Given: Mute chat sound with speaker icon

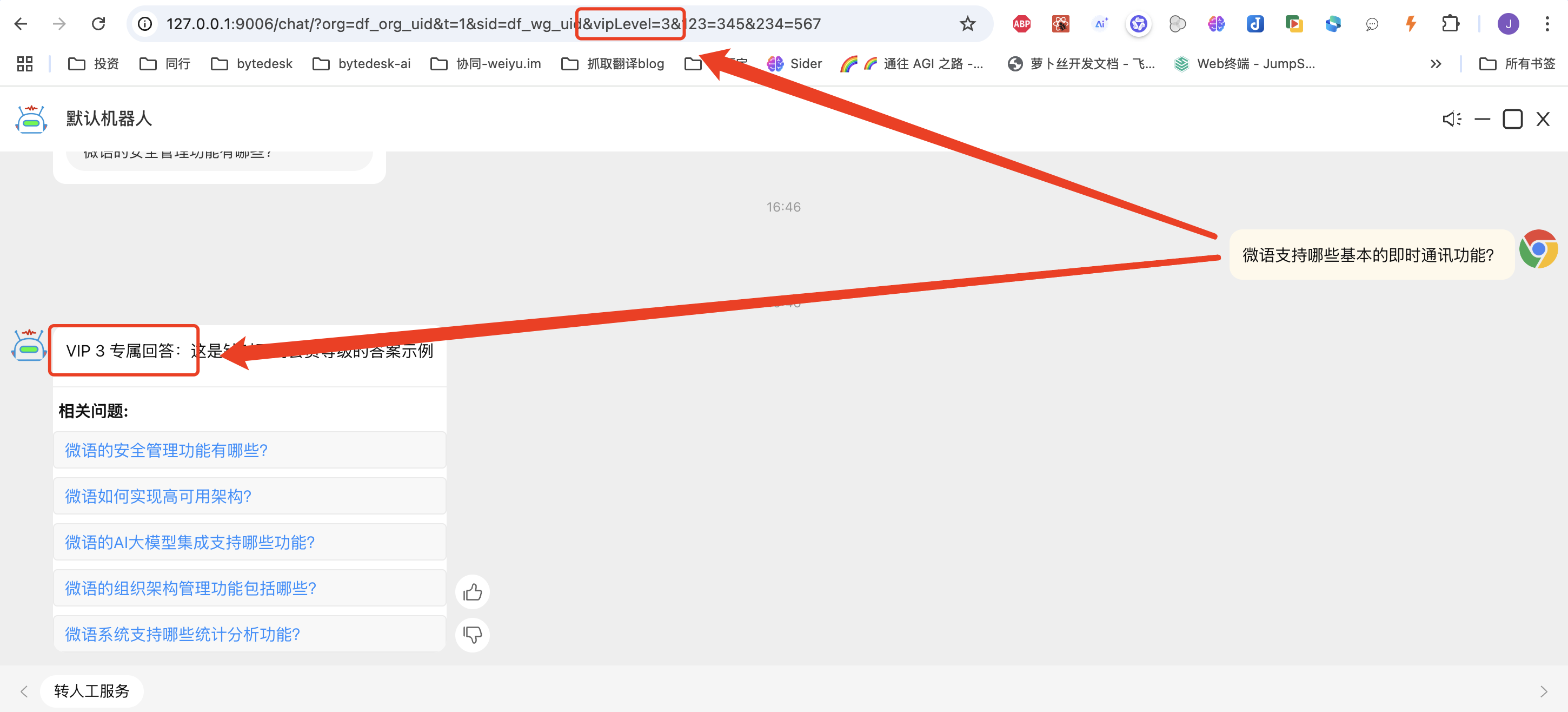Looking at the screenshot, I should pyautogui.click(x=1451, y=119).
